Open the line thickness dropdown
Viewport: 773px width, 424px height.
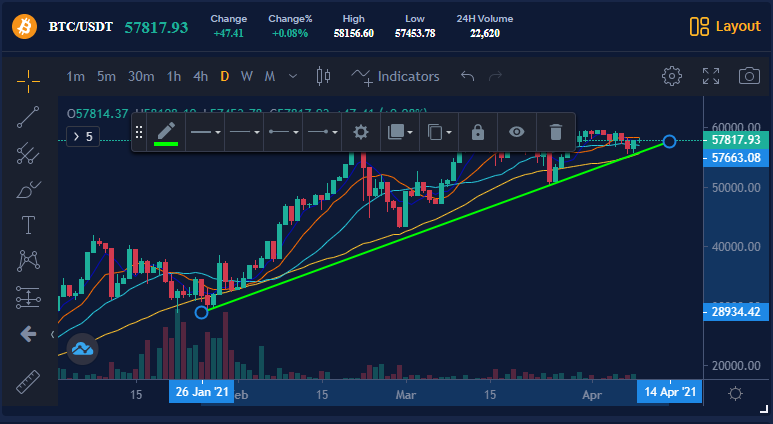[x=205, y=132]
